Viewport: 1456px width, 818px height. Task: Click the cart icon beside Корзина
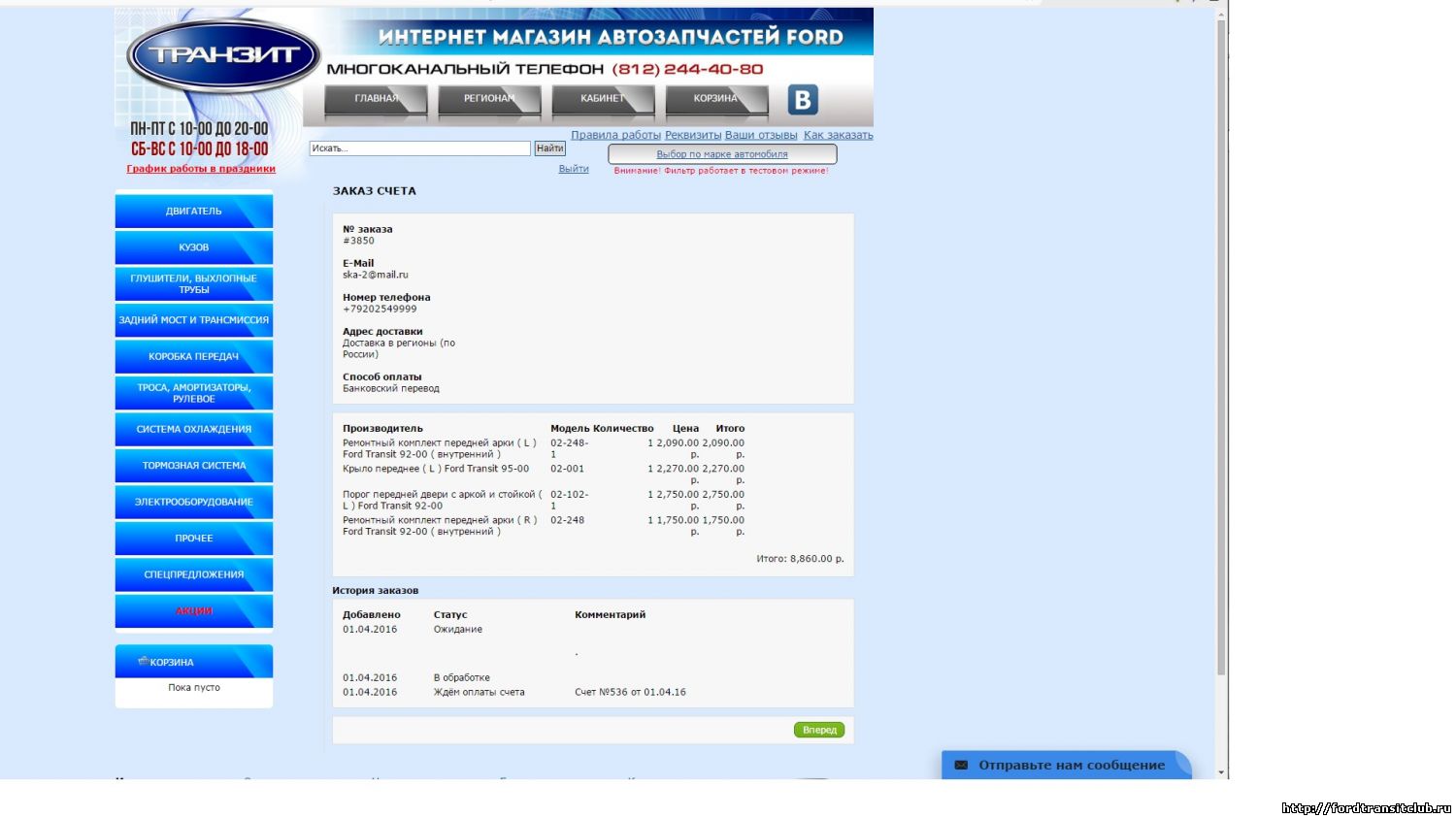(x=144, y=661)
